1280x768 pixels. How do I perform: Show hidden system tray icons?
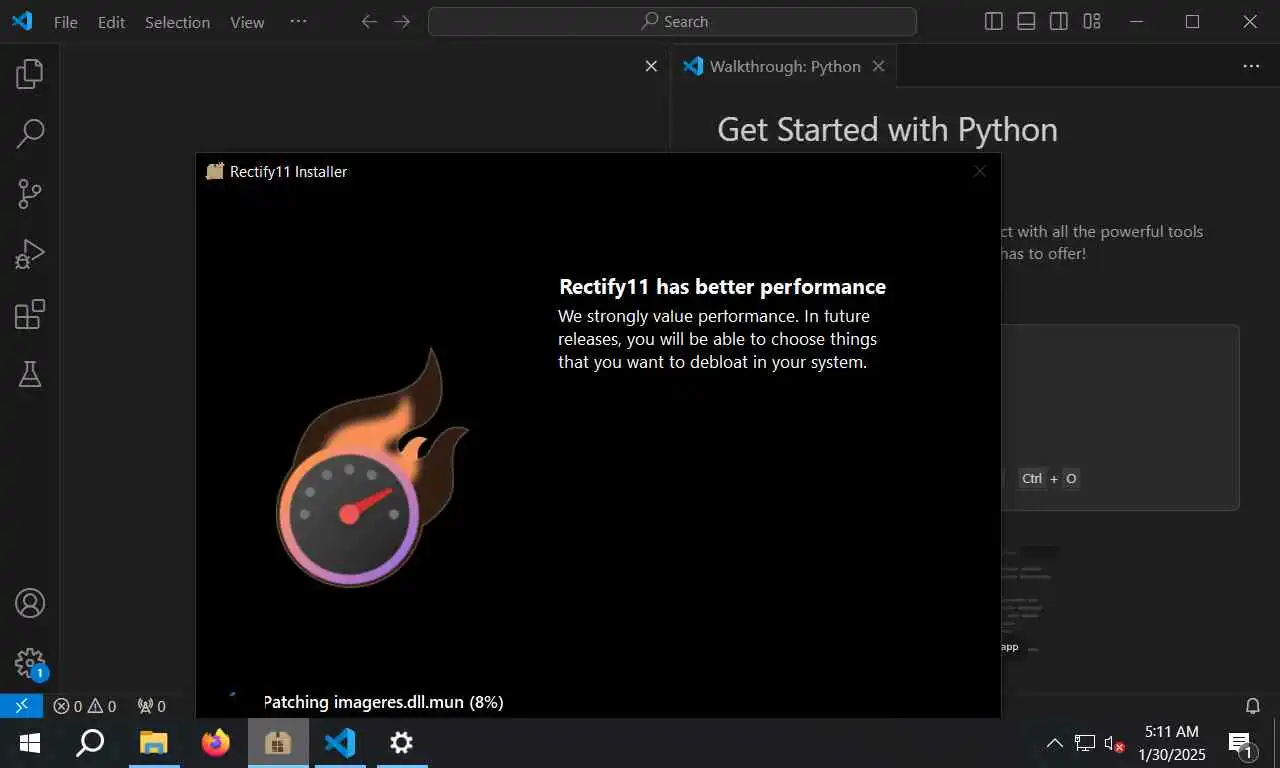(1054, 743)
